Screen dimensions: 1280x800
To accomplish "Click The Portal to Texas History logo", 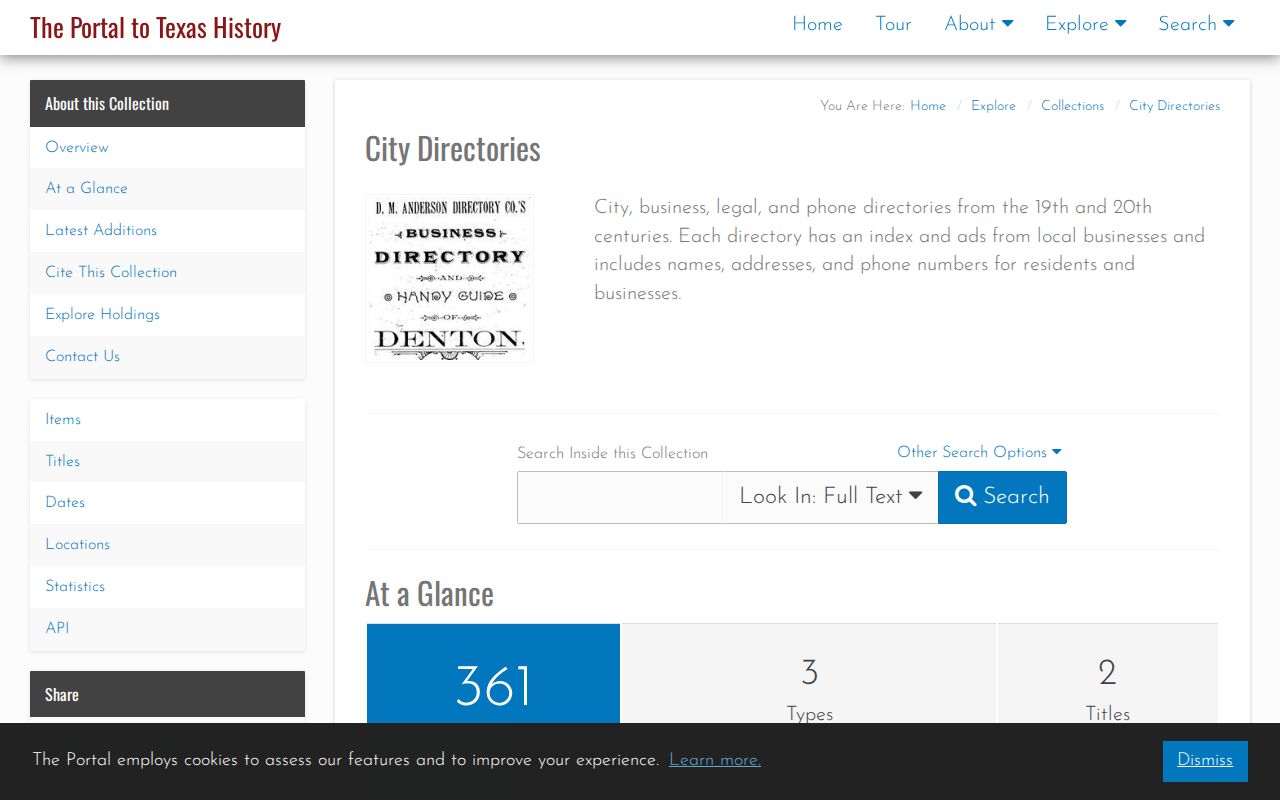I will tap(155, 27).
